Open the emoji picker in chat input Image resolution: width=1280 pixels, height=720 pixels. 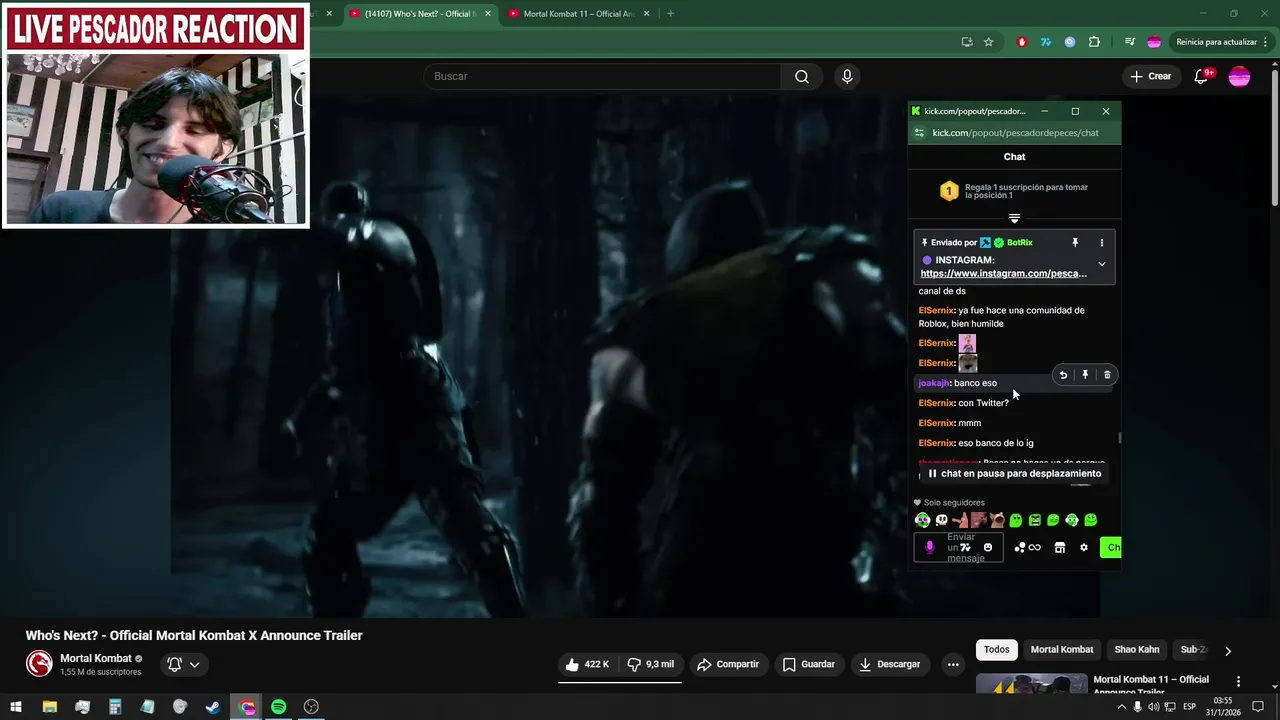(x=988, y=547)
